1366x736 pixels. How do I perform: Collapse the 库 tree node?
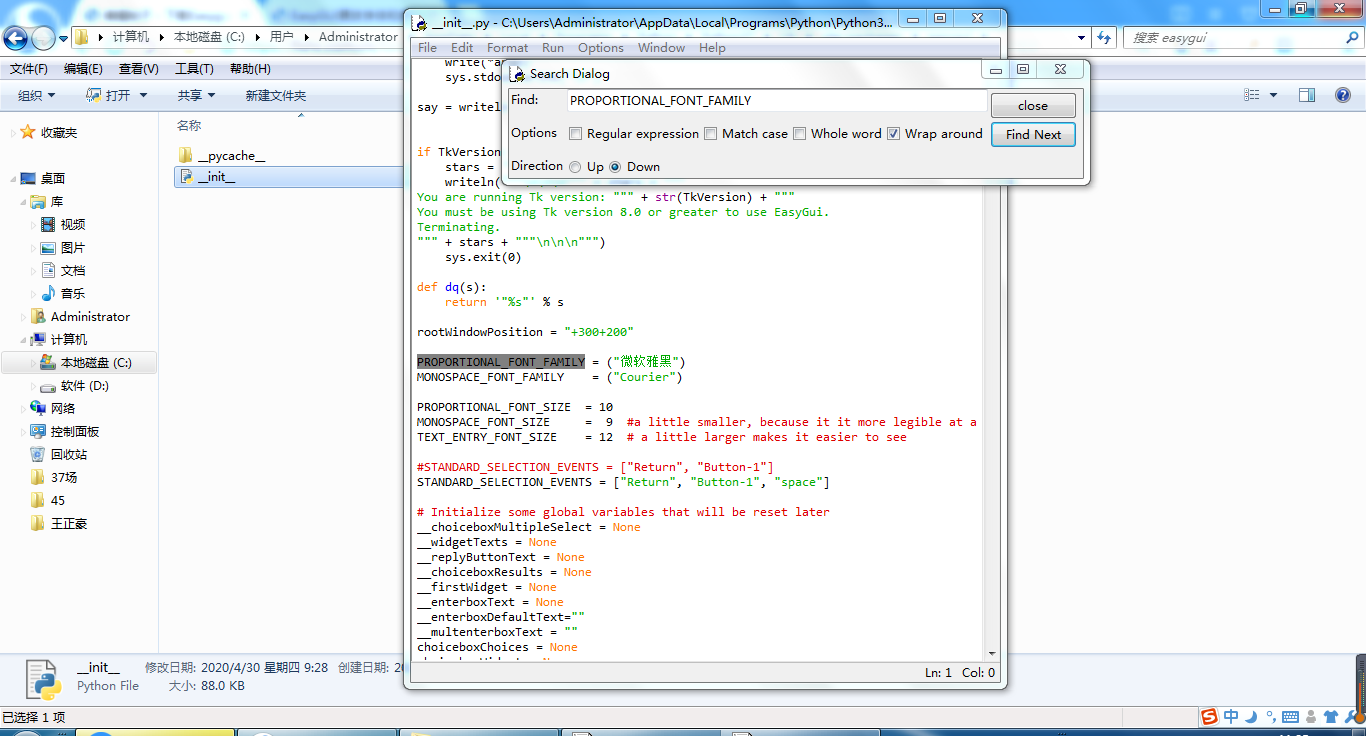23,202
